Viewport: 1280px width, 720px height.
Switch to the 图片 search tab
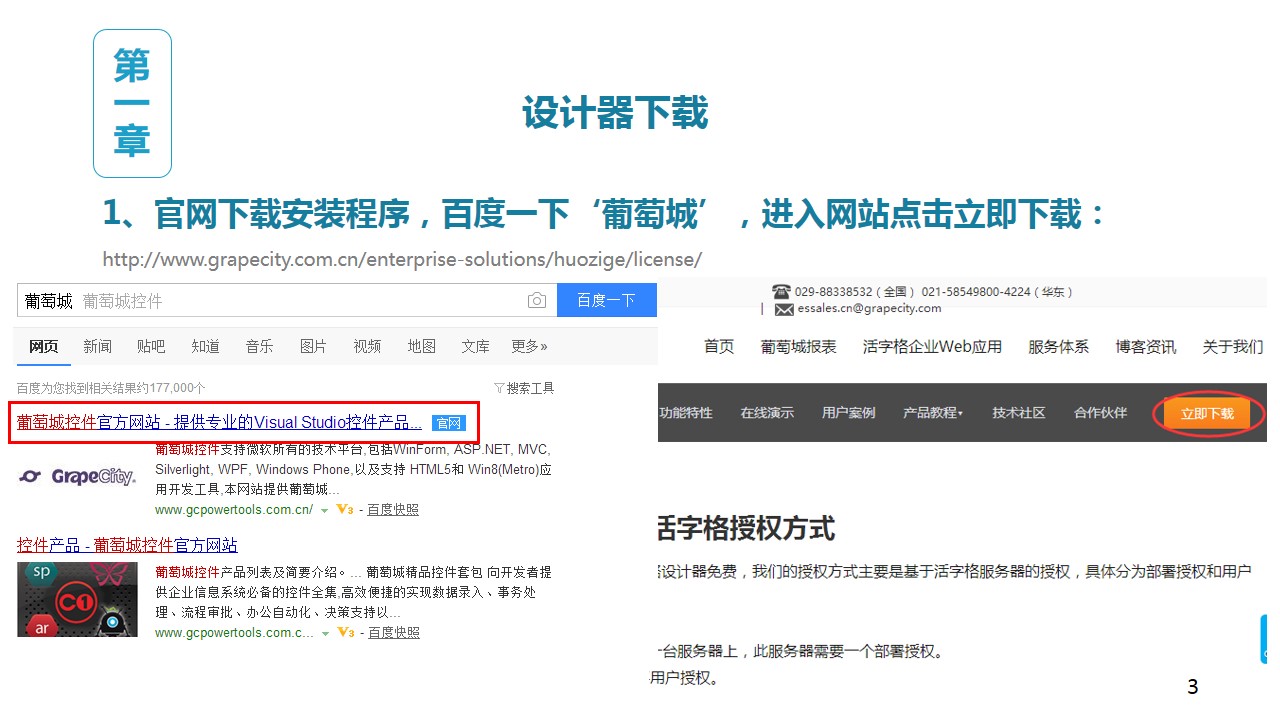tap(313, 346)
